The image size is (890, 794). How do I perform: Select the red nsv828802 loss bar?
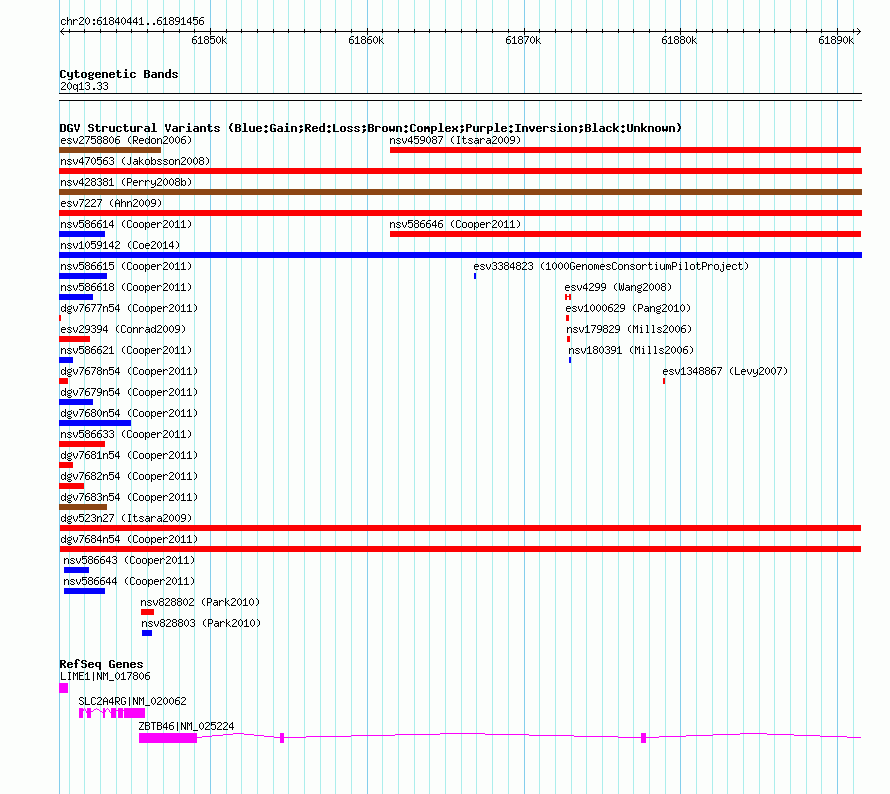point(148,612)
